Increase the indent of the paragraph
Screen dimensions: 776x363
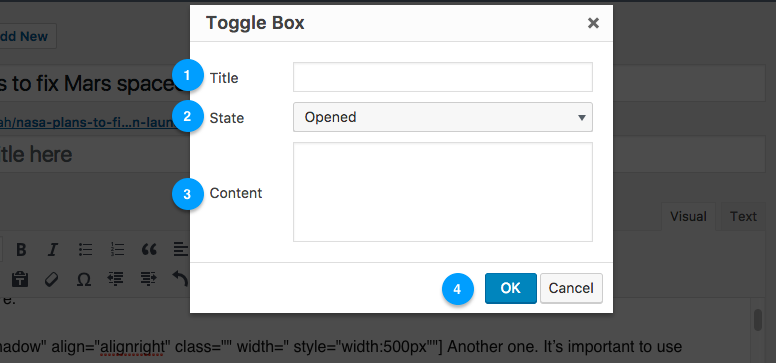click(x=148, y=279)
